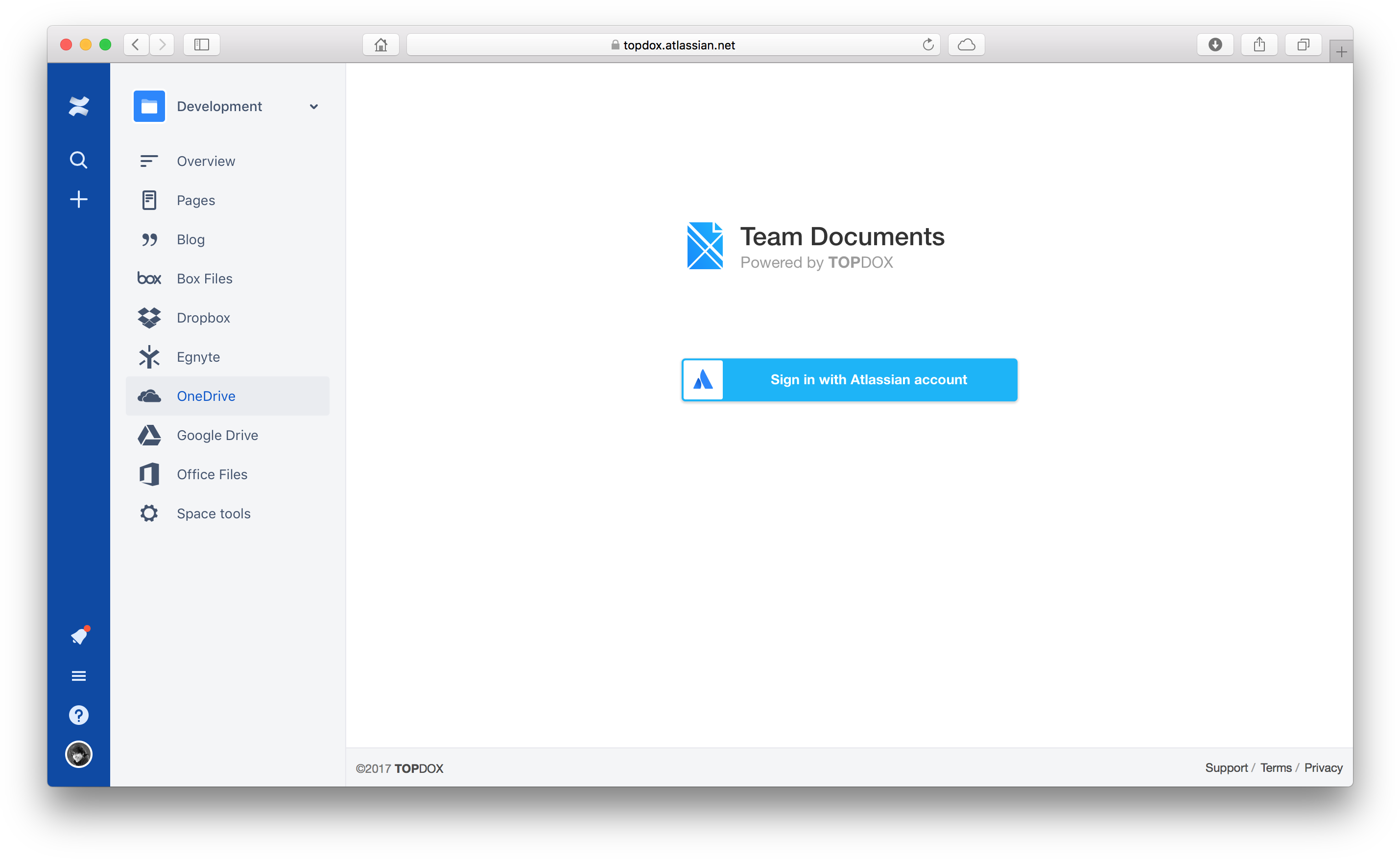Toggle the sidebar hamburger menu
Screen dimensions: 1400x859
tap(79, 675)
